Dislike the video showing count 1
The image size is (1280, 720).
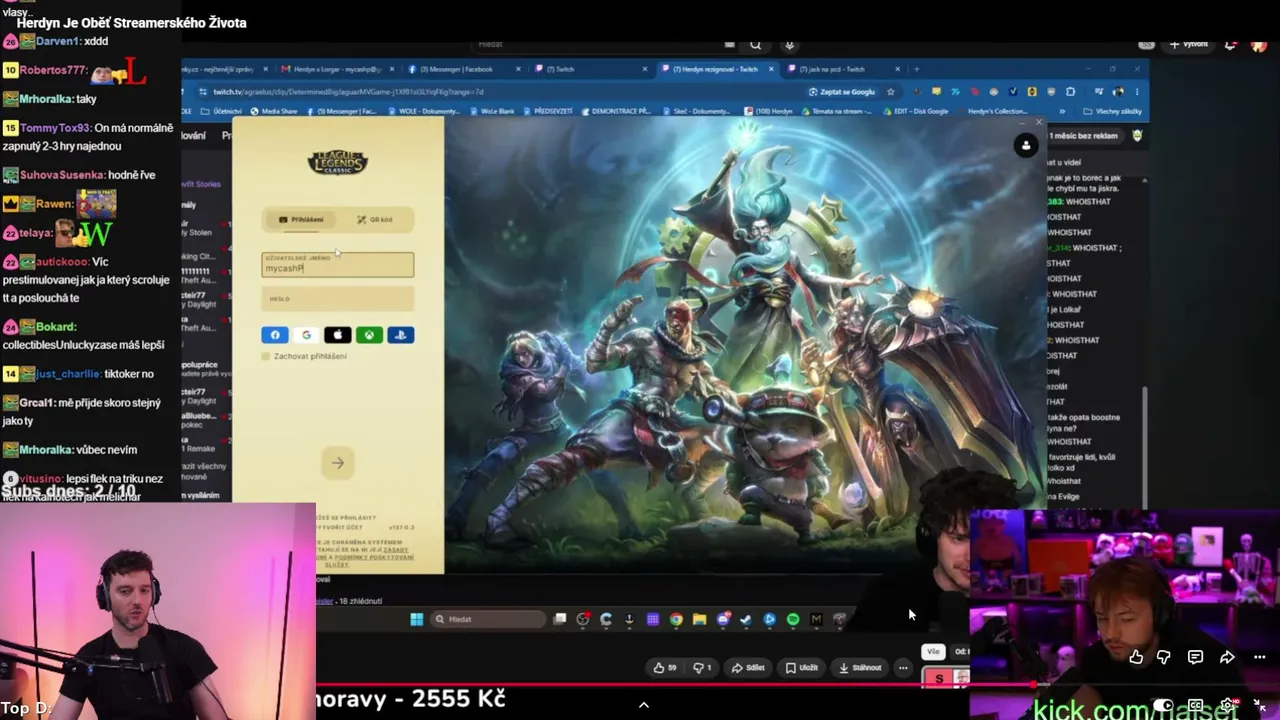[702, 667]
